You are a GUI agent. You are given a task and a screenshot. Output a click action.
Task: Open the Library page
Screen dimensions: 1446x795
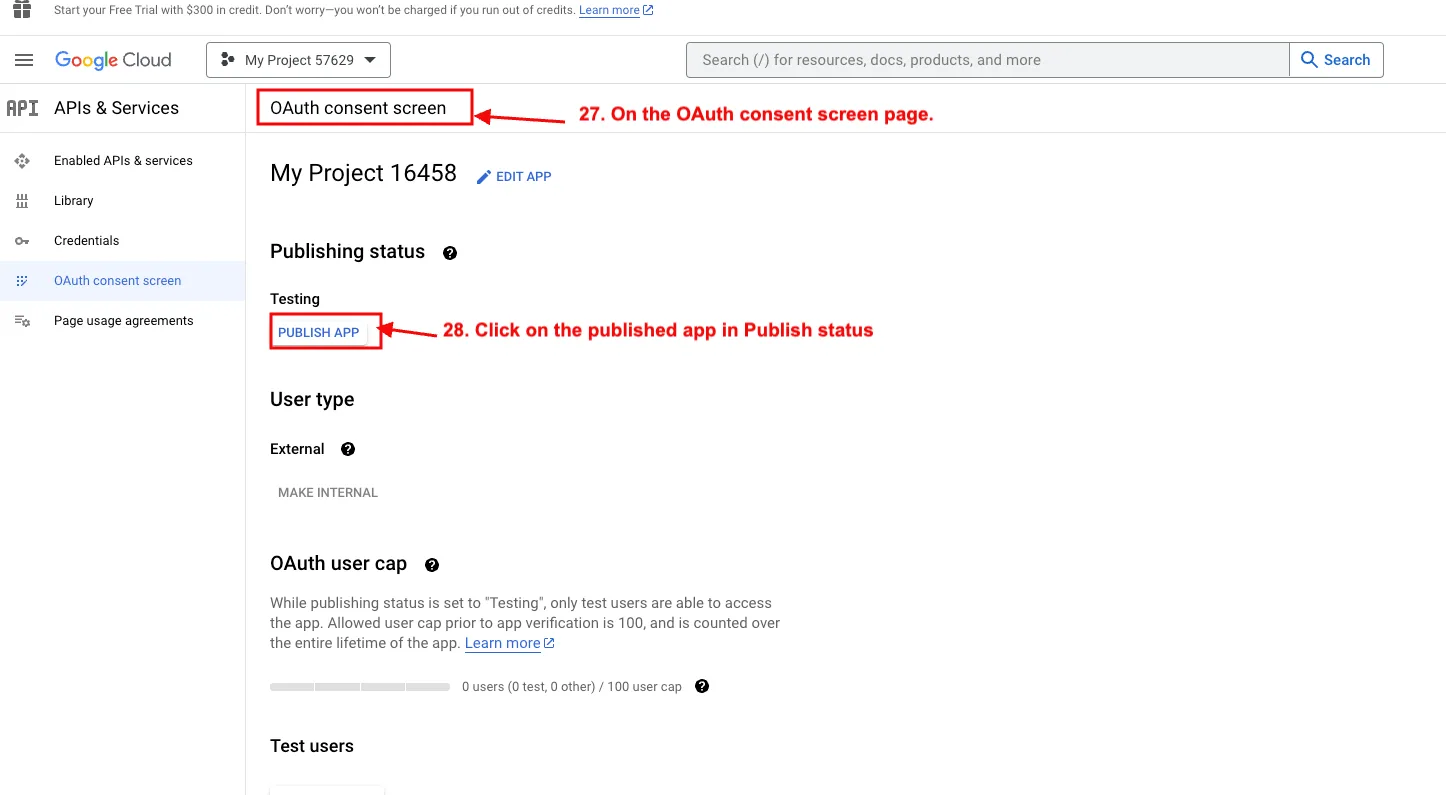pyautogui.click(x=123, y=201)
